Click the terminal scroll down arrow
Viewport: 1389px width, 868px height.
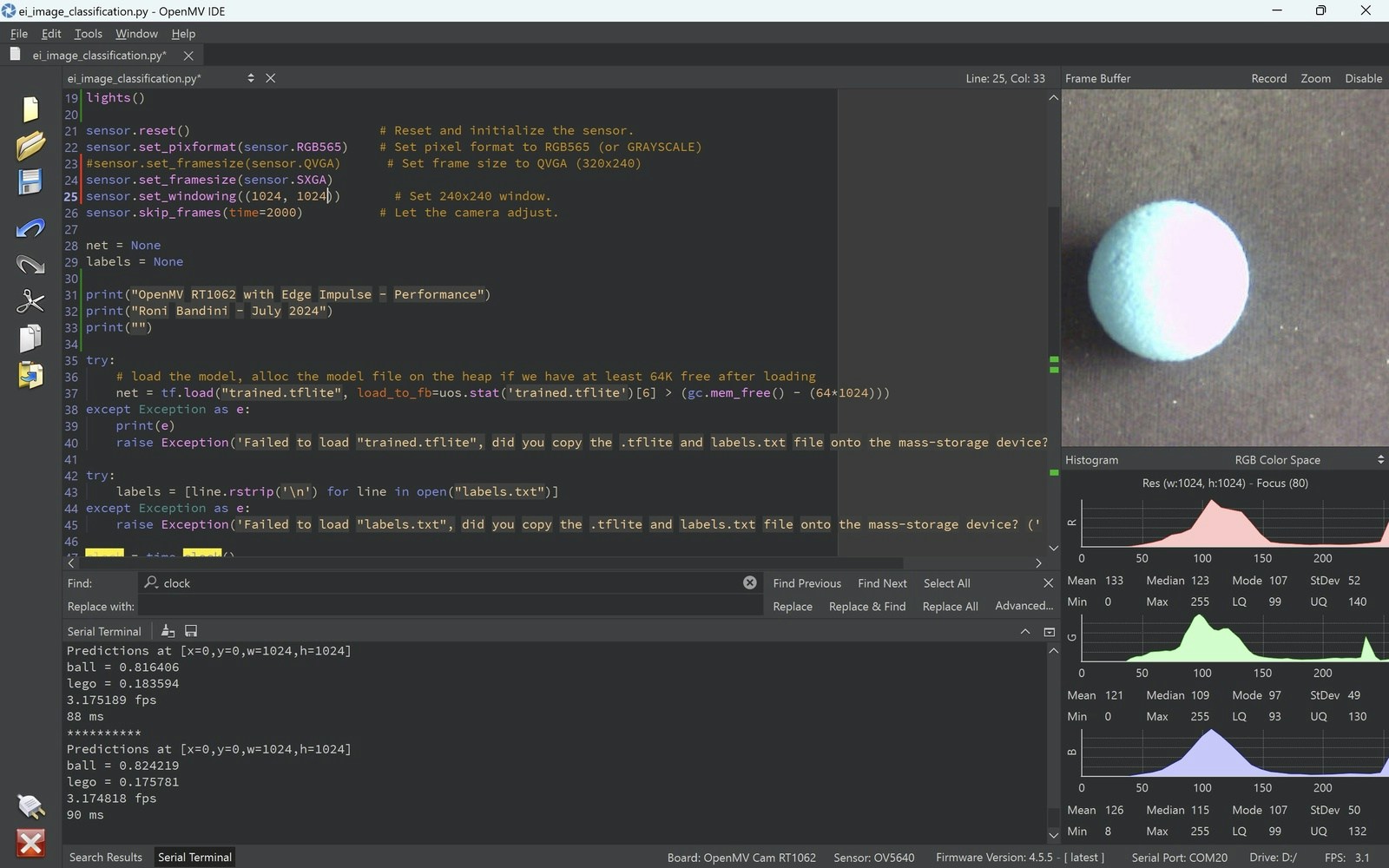(1053, 836)
